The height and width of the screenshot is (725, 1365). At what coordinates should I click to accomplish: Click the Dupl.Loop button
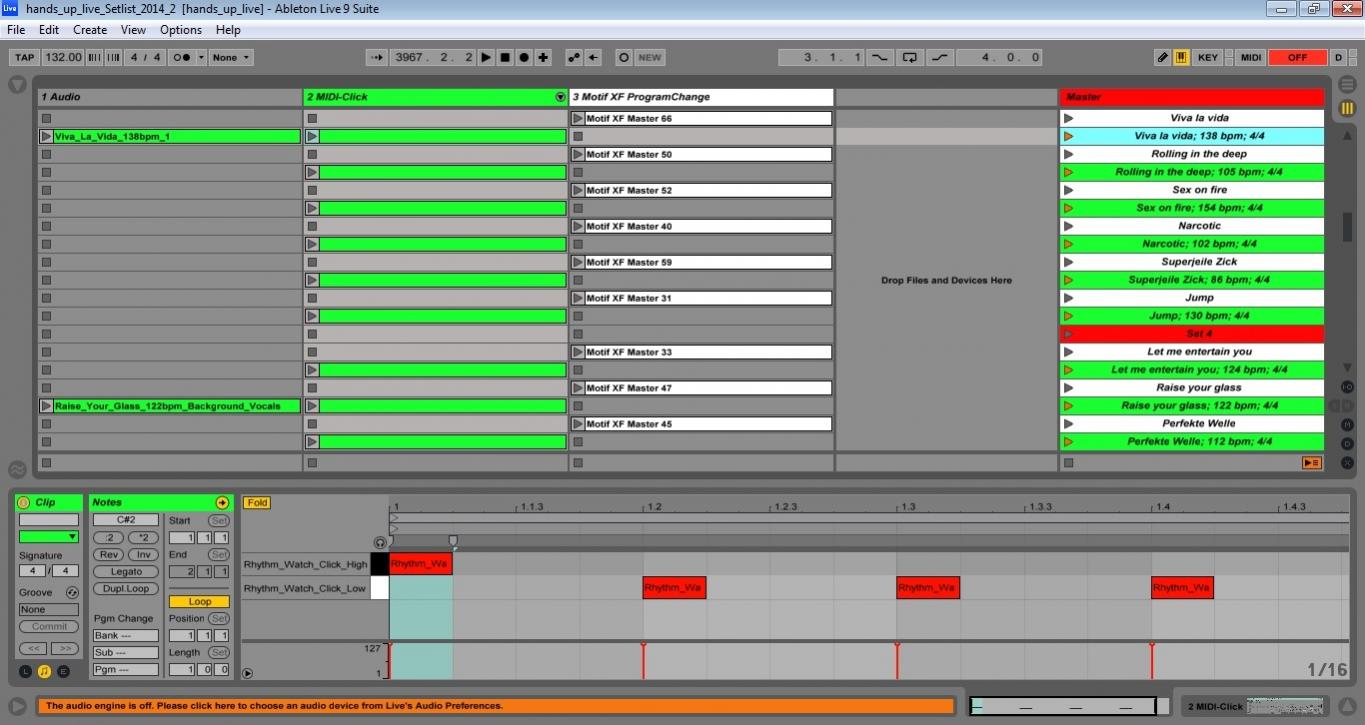point(126,589)
